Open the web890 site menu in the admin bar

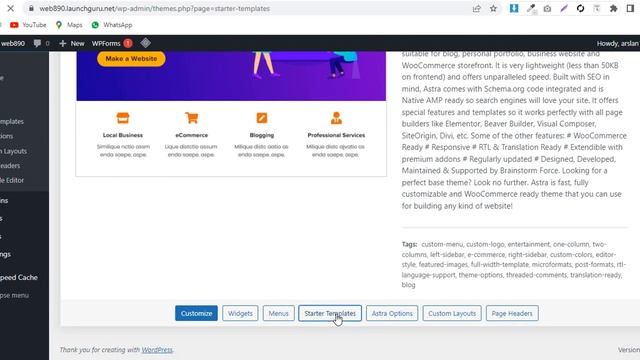13,43
